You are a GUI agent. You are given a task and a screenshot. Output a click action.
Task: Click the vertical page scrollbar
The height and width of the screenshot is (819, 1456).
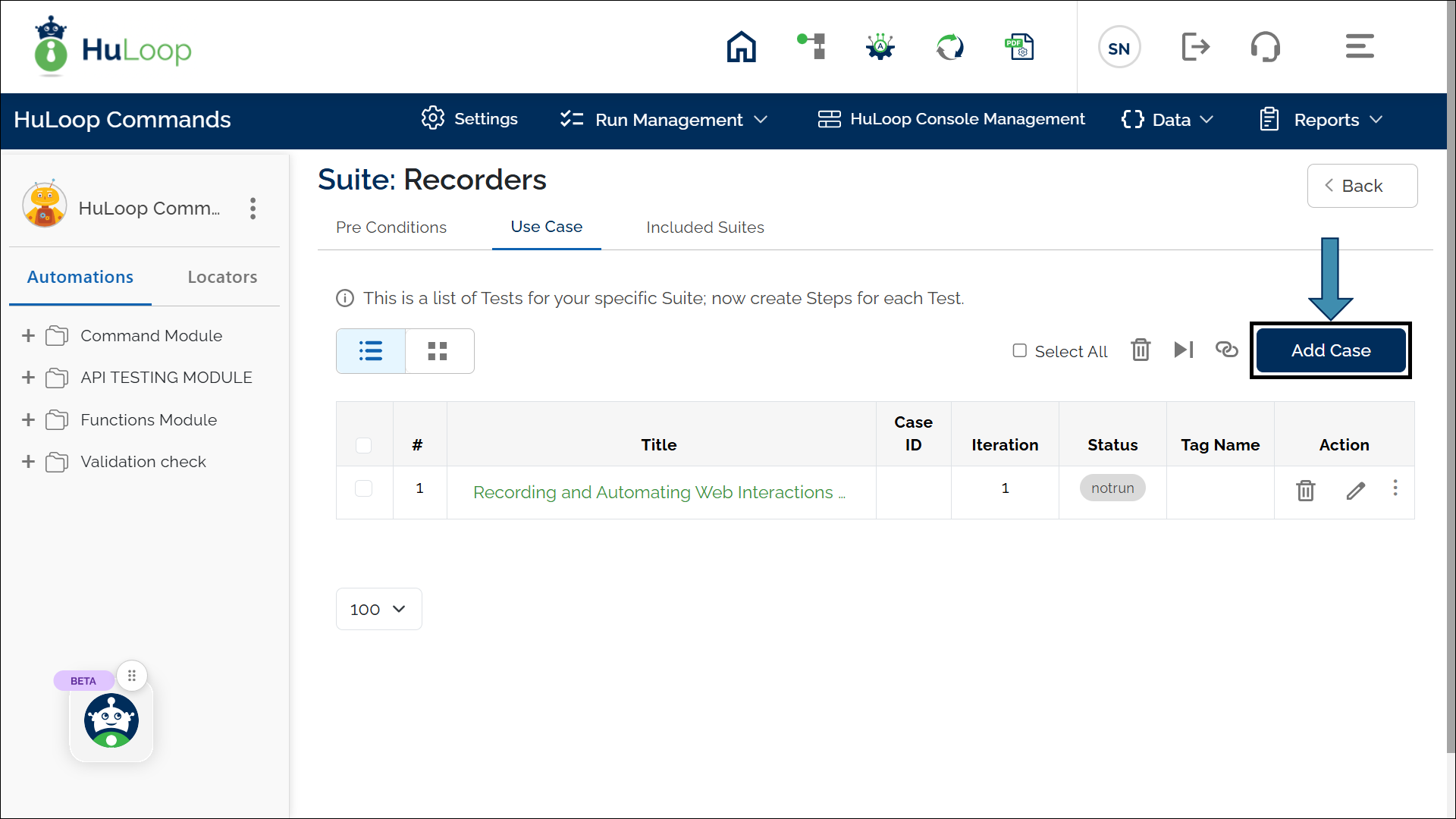tap(1450, 379)
